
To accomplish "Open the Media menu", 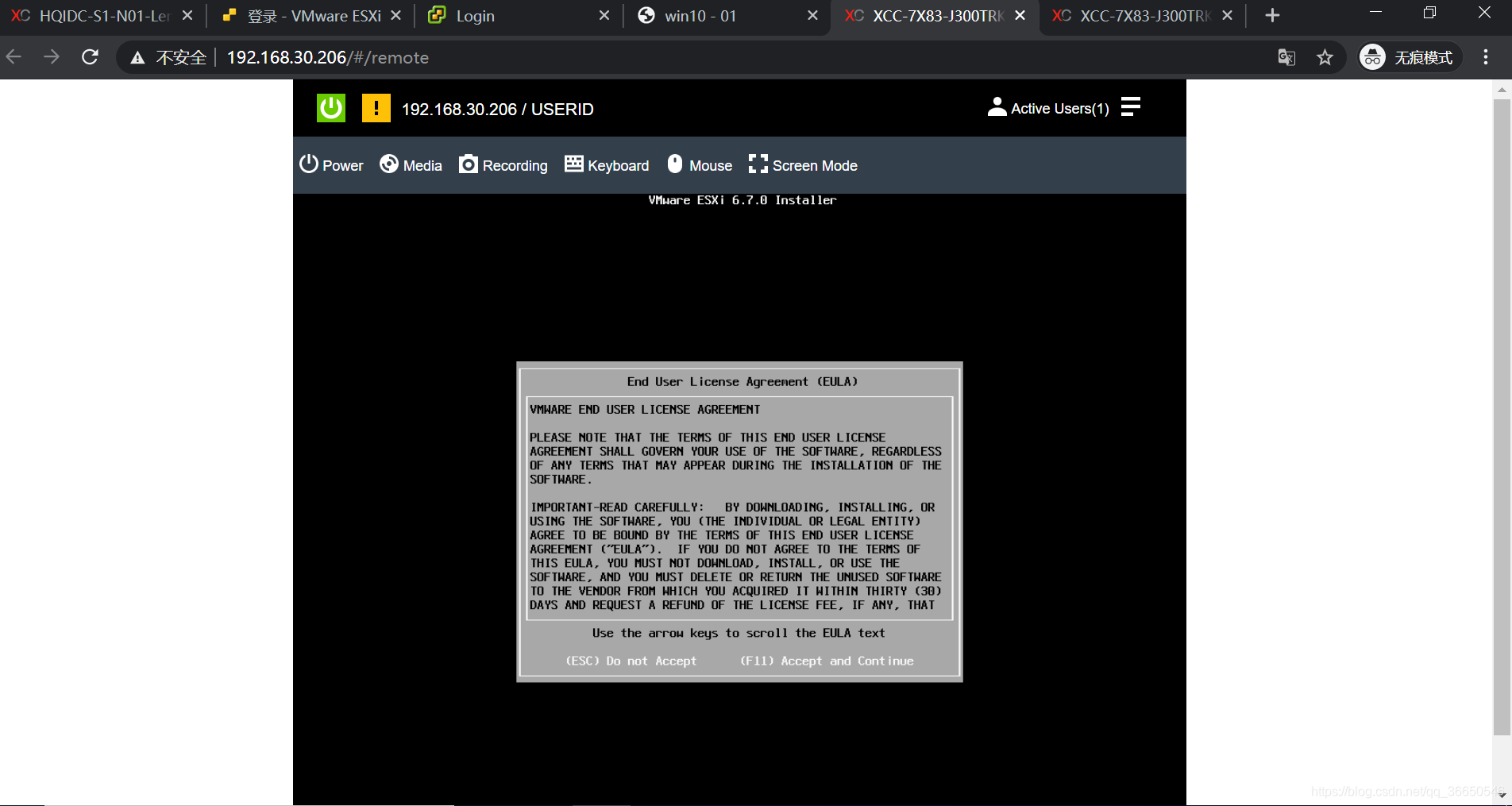I will (x=411, y=165).
